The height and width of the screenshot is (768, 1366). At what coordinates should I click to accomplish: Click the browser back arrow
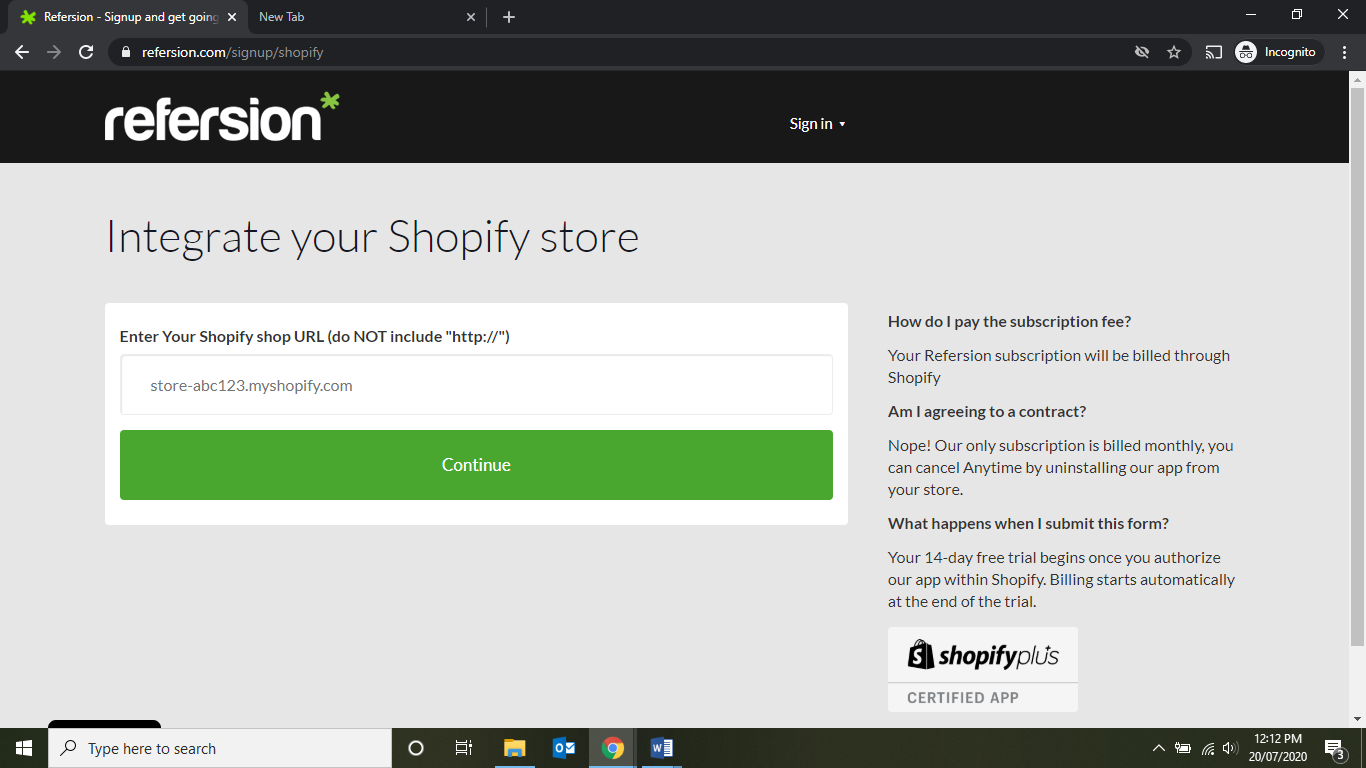22,52
